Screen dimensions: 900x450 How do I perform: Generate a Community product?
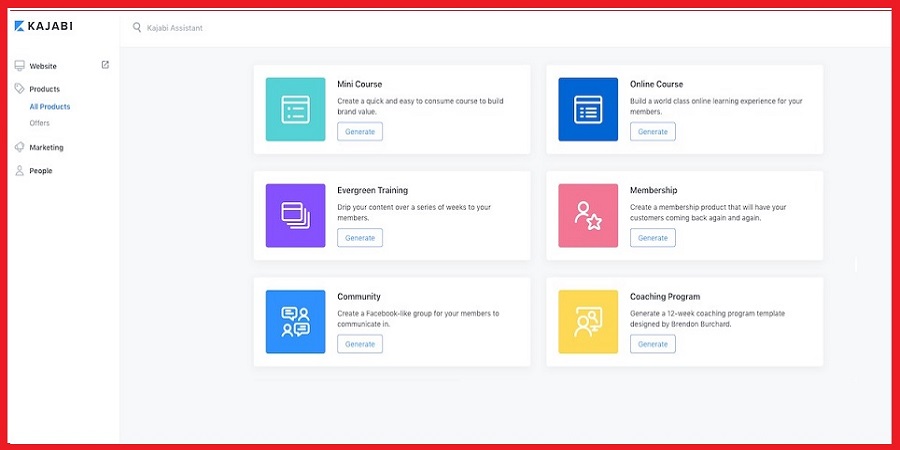point(360,344)
